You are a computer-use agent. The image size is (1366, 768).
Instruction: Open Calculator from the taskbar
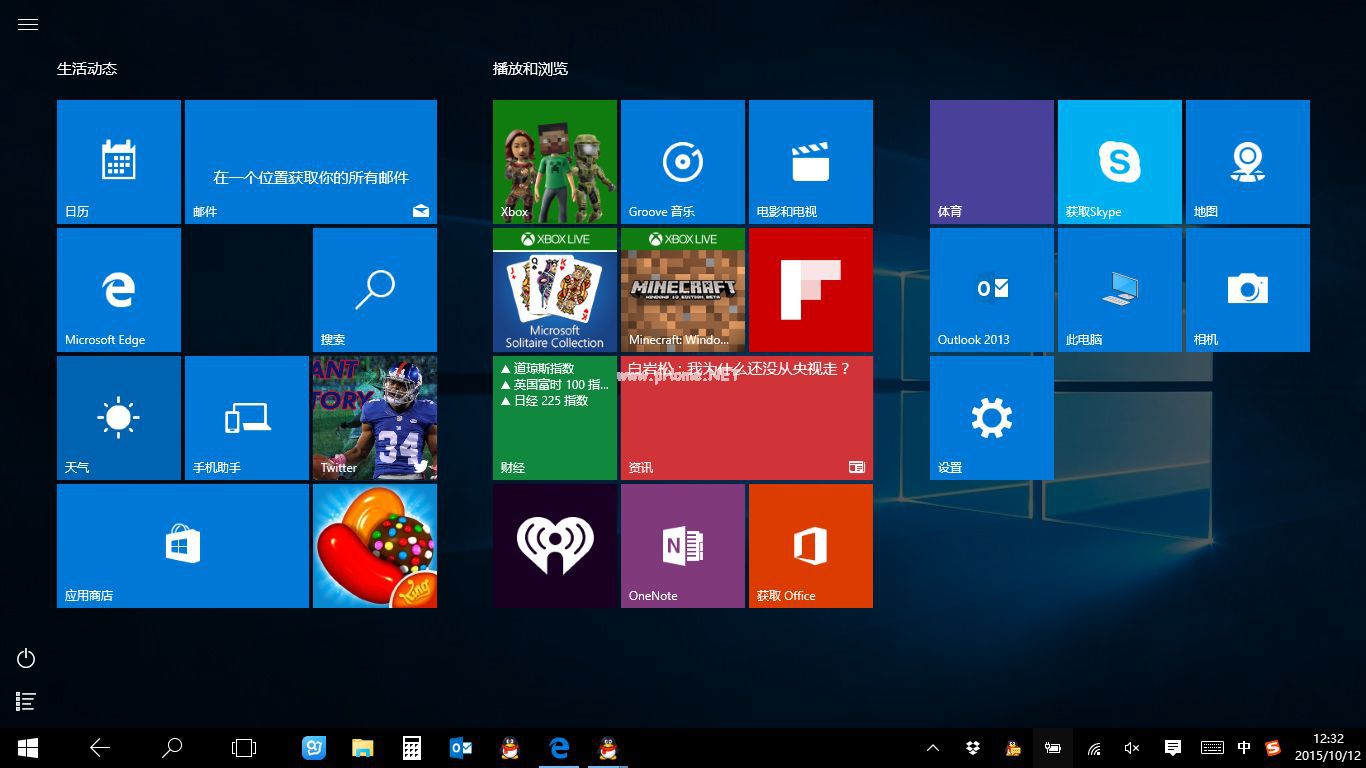click(x=411, y=747)
